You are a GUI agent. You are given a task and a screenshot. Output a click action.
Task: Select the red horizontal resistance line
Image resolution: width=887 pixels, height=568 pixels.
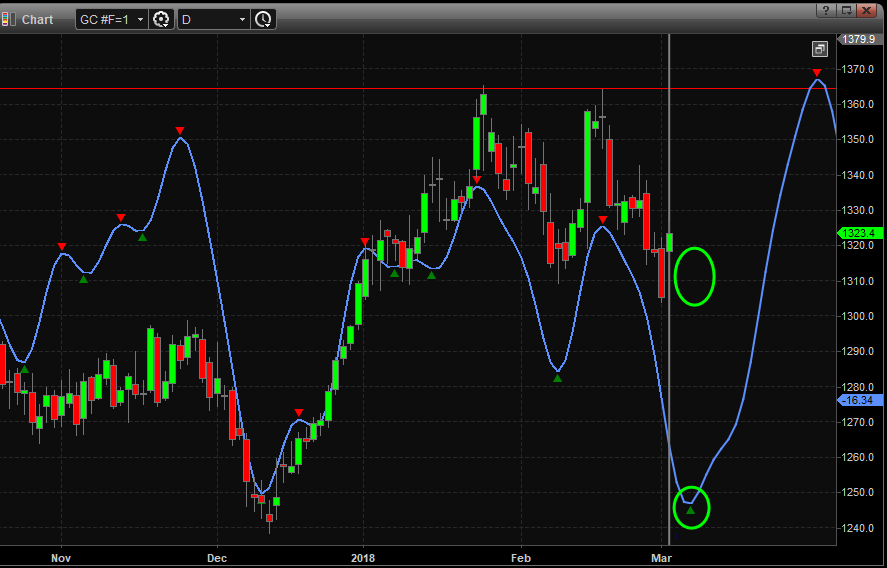point(300,89)
